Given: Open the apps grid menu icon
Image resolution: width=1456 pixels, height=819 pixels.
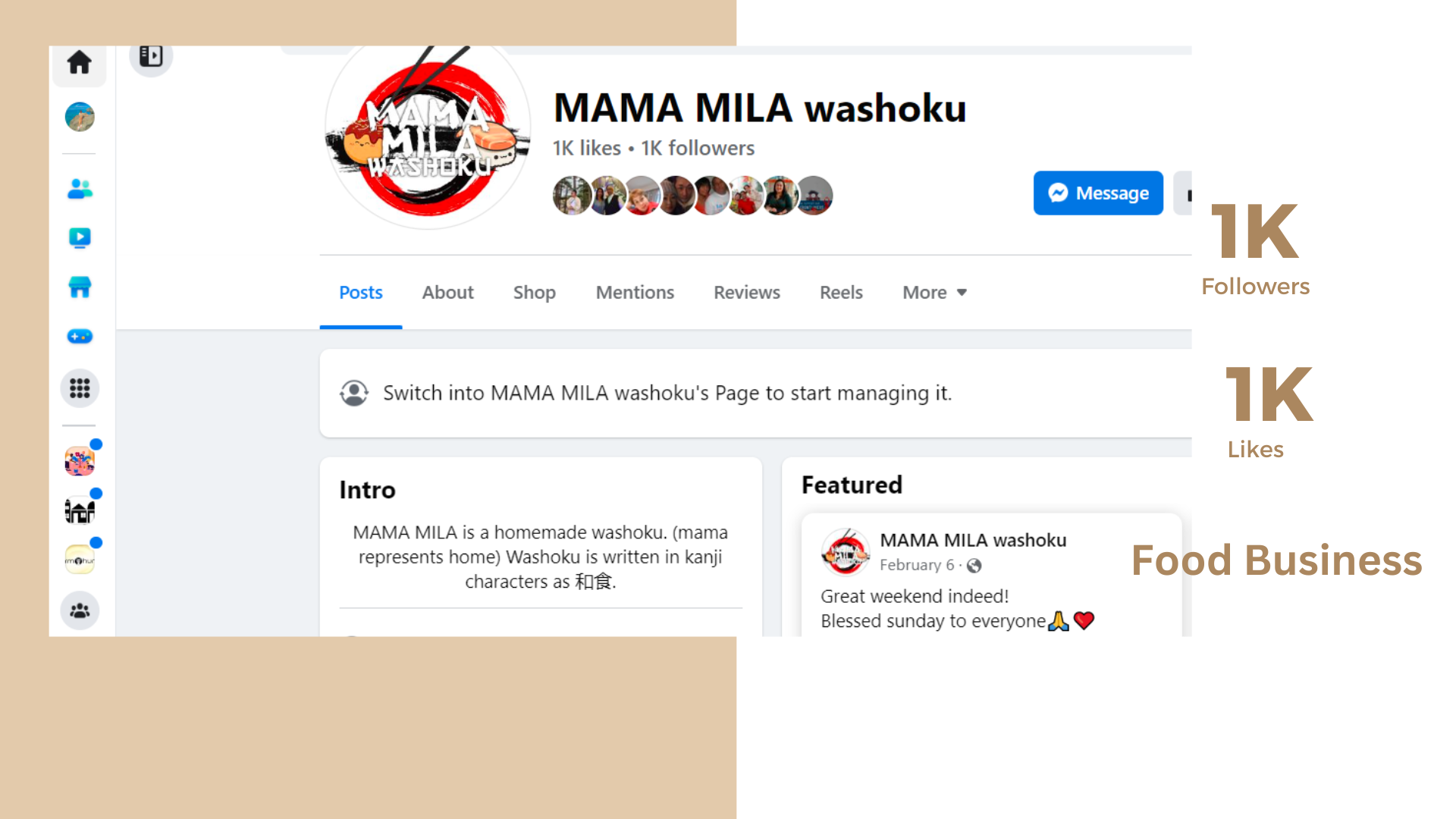Looking at the screenshot, I should click(x=80, y=388).
